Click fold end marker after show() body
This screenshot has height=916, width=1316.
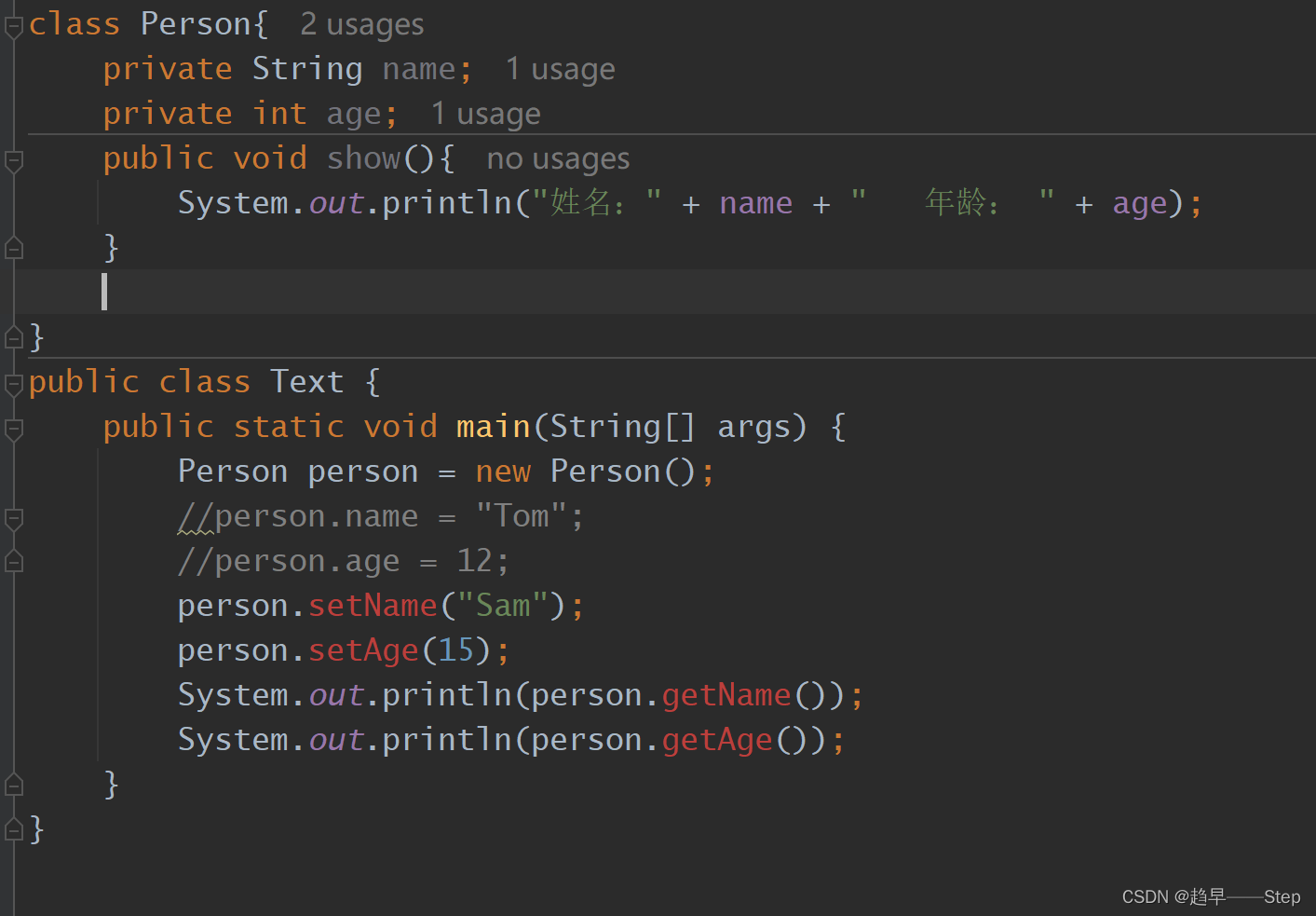click(x=14, y=248)
